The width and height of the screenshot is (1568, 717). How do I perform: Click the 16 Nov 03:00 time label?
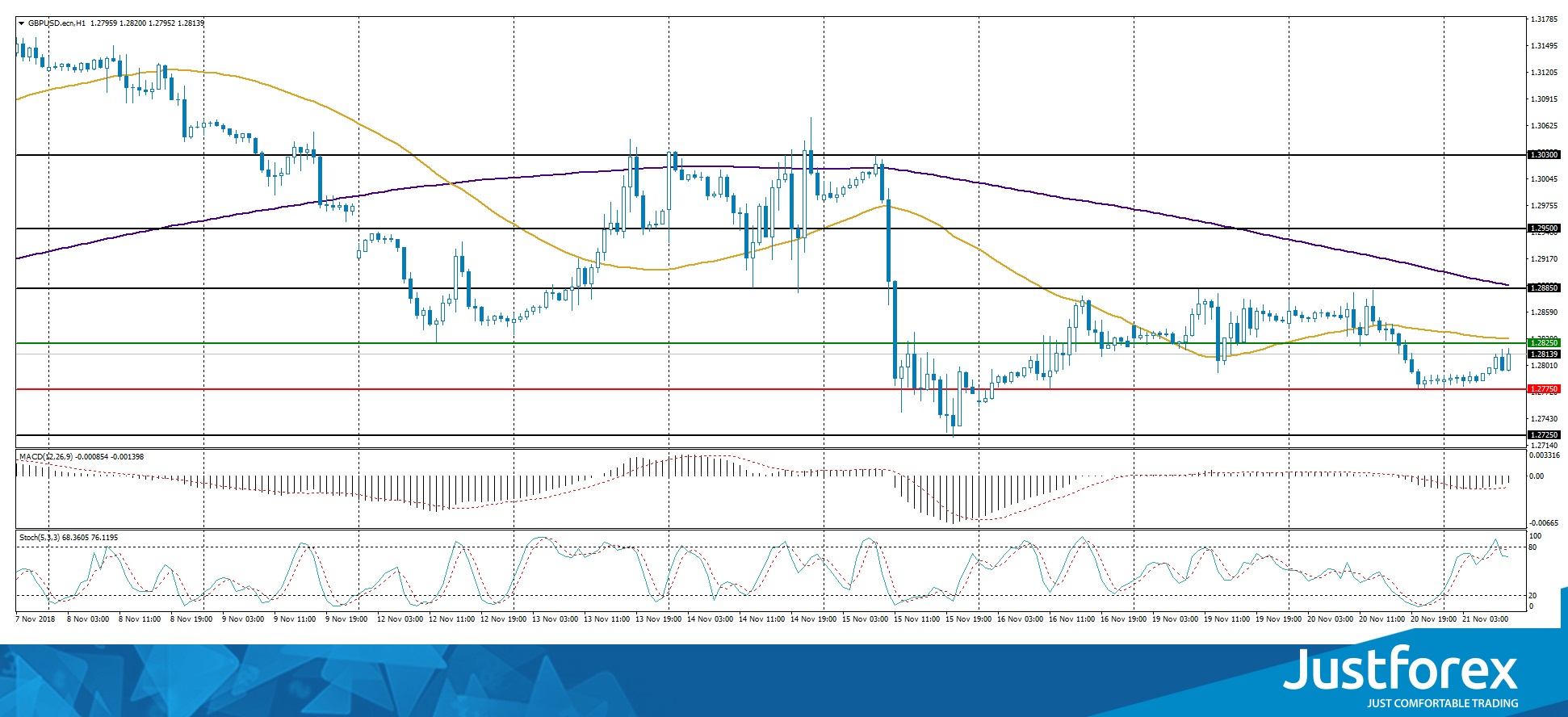1020,619
